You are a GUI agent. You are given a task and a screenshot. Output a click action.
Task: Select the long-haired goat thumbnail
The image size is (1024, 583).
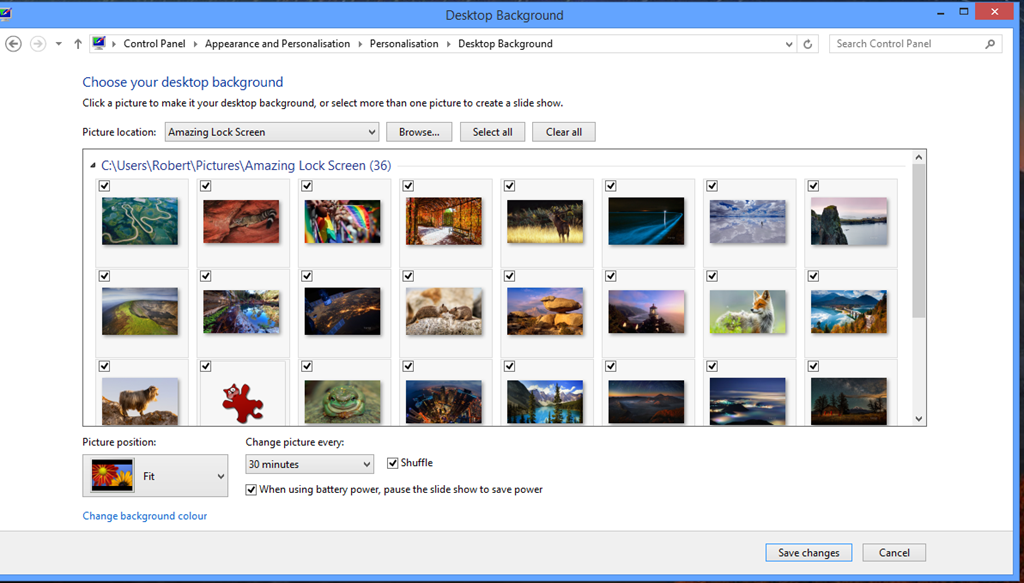tap(140, 401)
